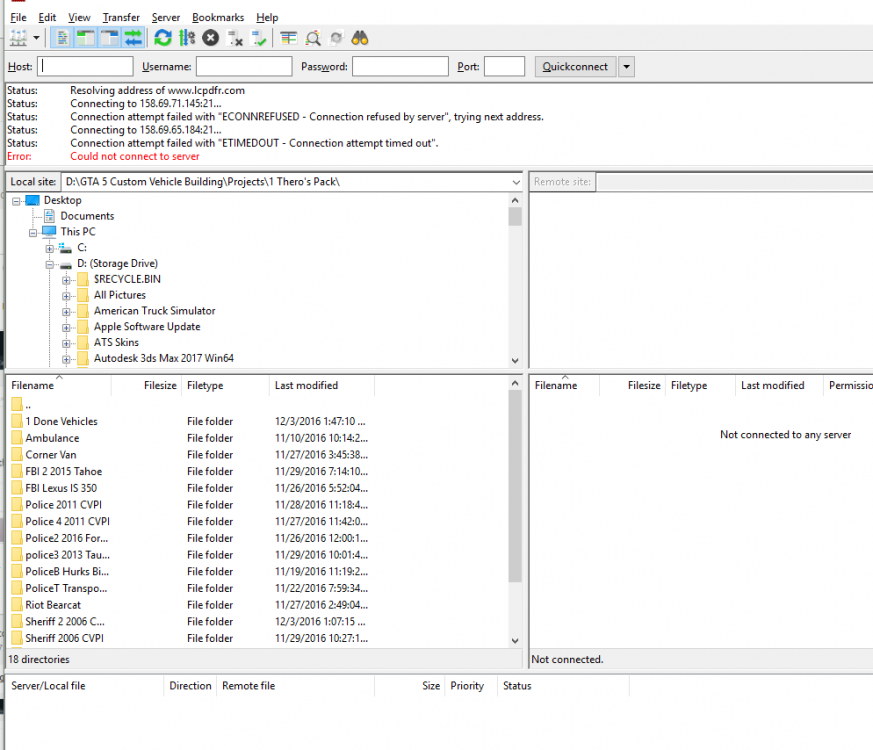Sort local files by Last modified column
The height and width of the screenshot is (750, 873).
[x=306, y=385]
